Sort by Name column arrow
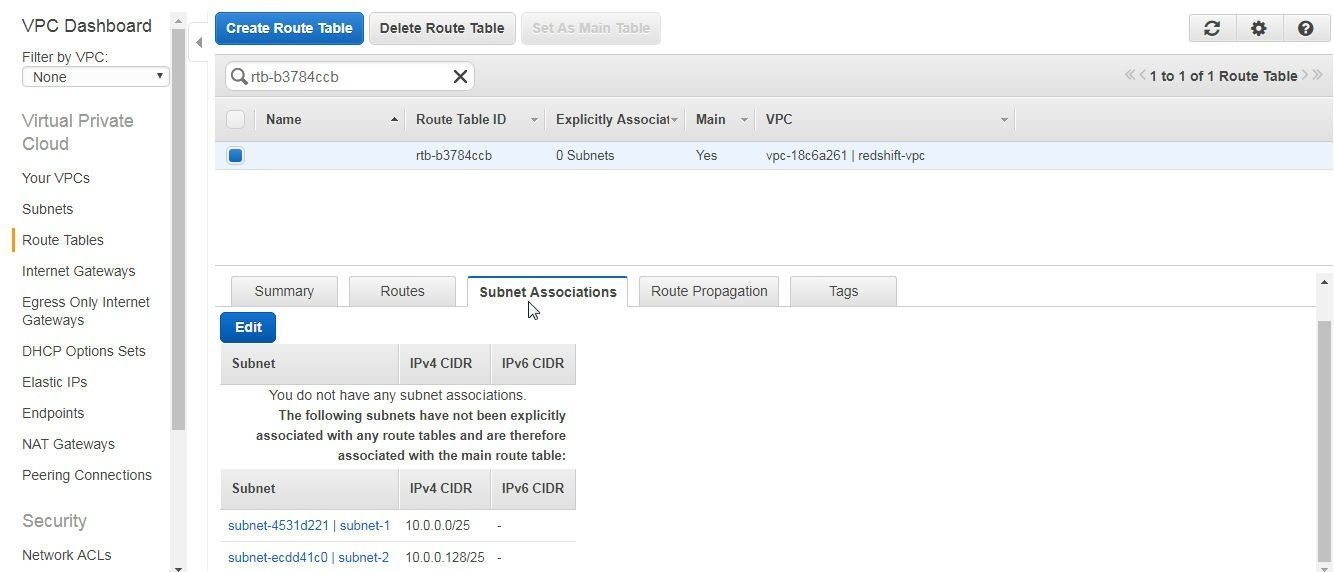The image size is (1334, 572). click(x=394, y=120)
